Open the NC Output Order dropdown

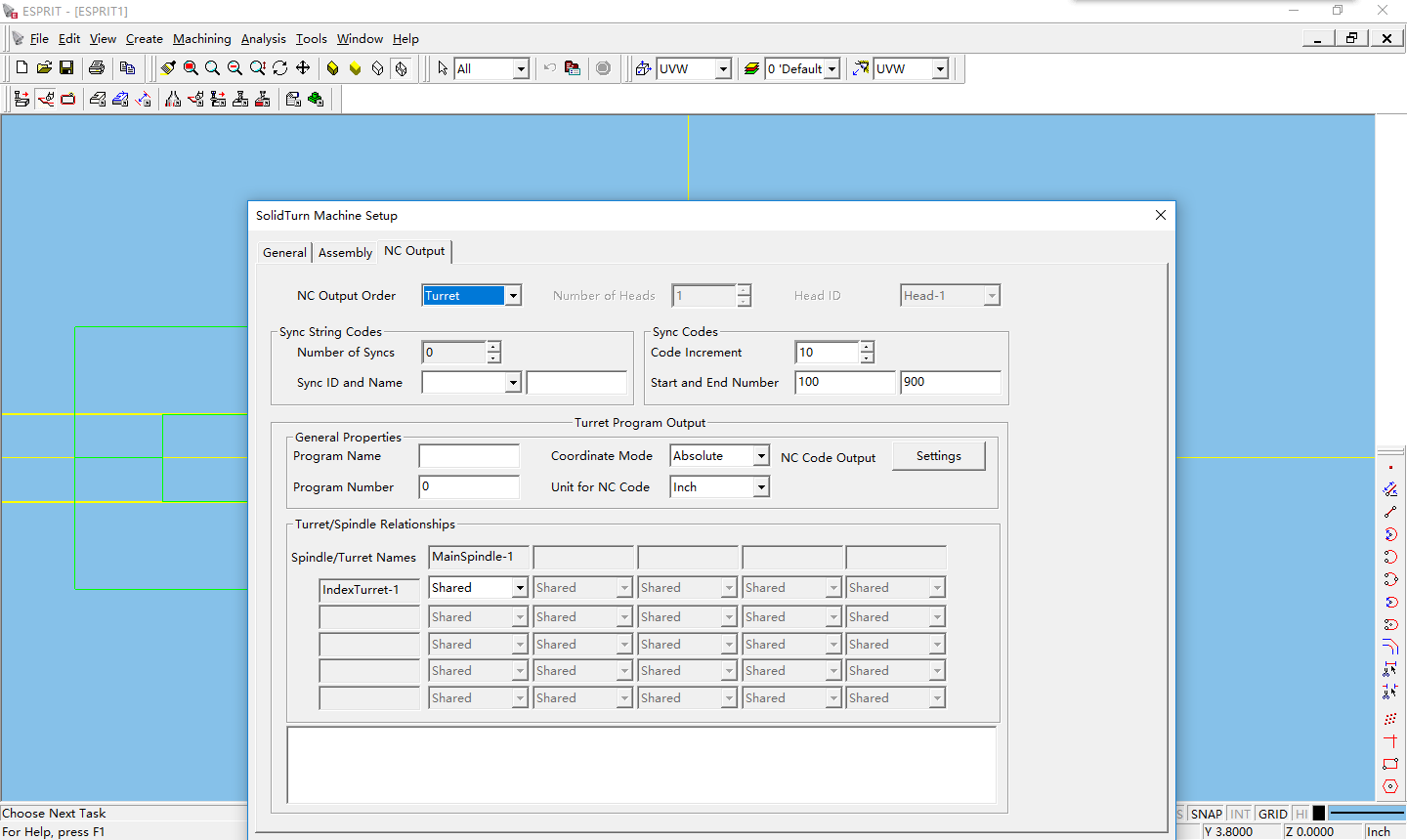(514, 295)
